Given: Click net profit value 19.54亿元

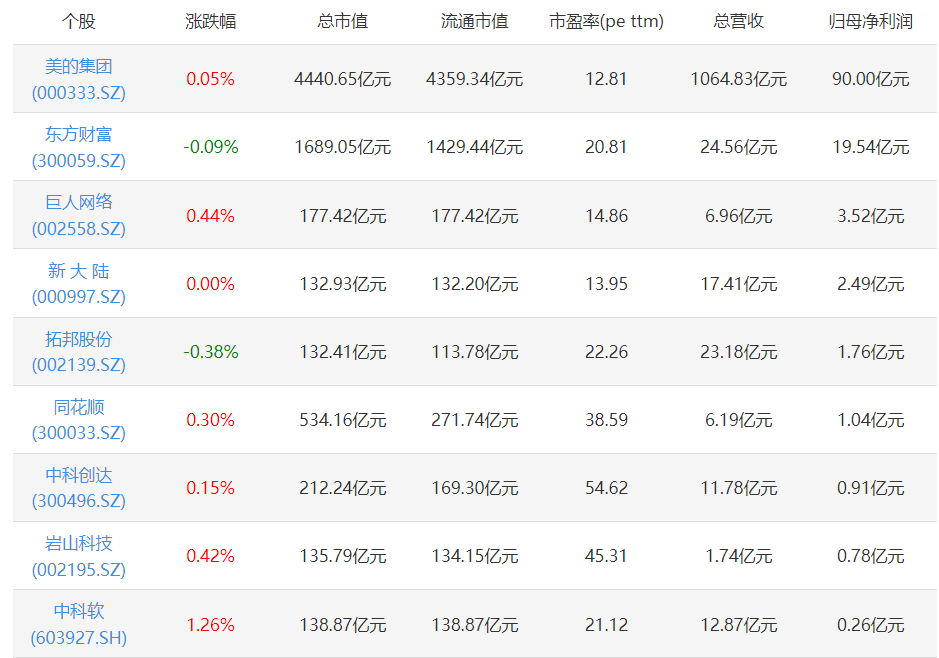Looking at the screenshot, I should 871,147.
